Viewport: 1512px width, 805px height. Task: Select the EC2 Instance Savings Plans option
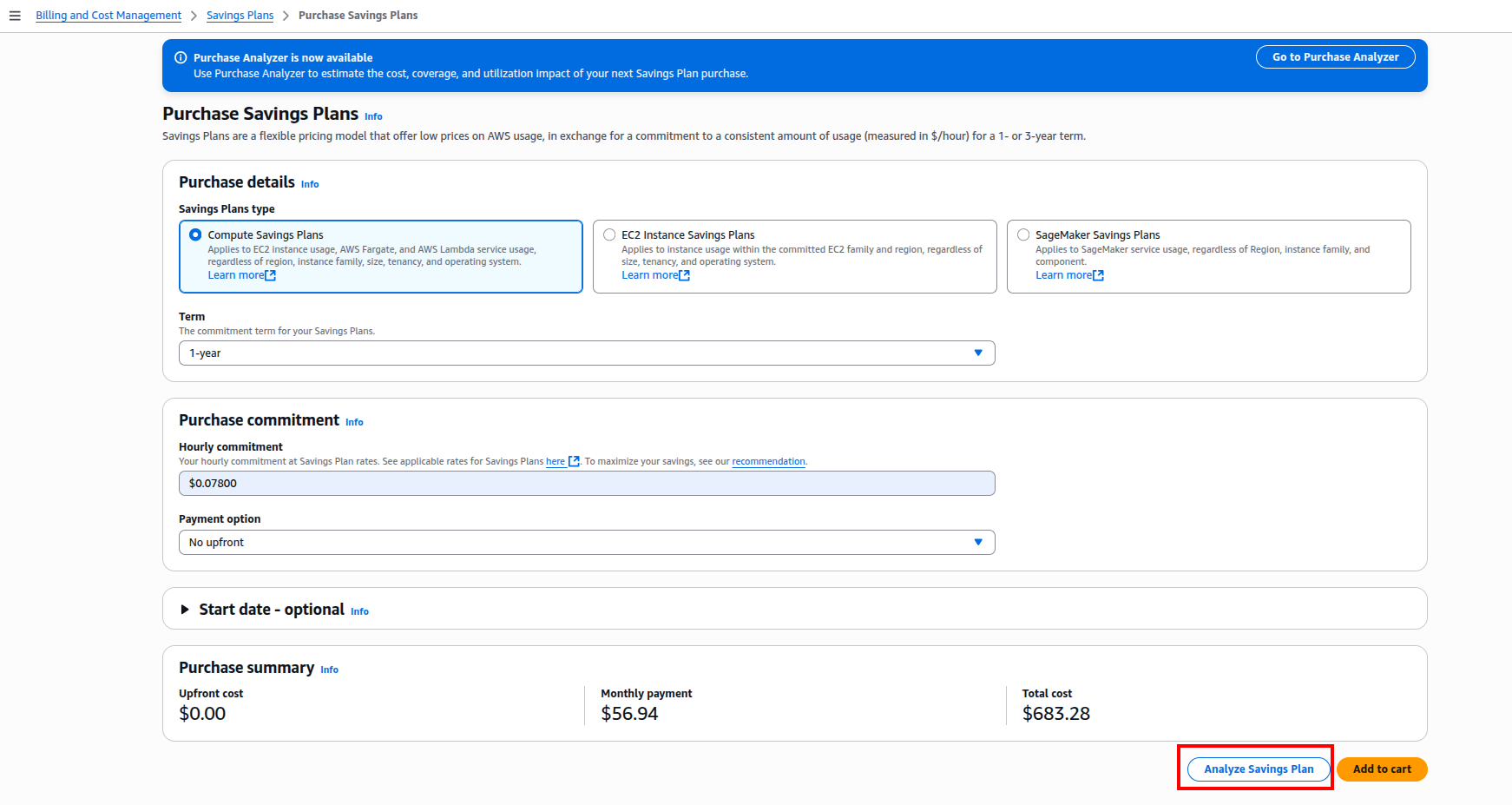(609, 234)
